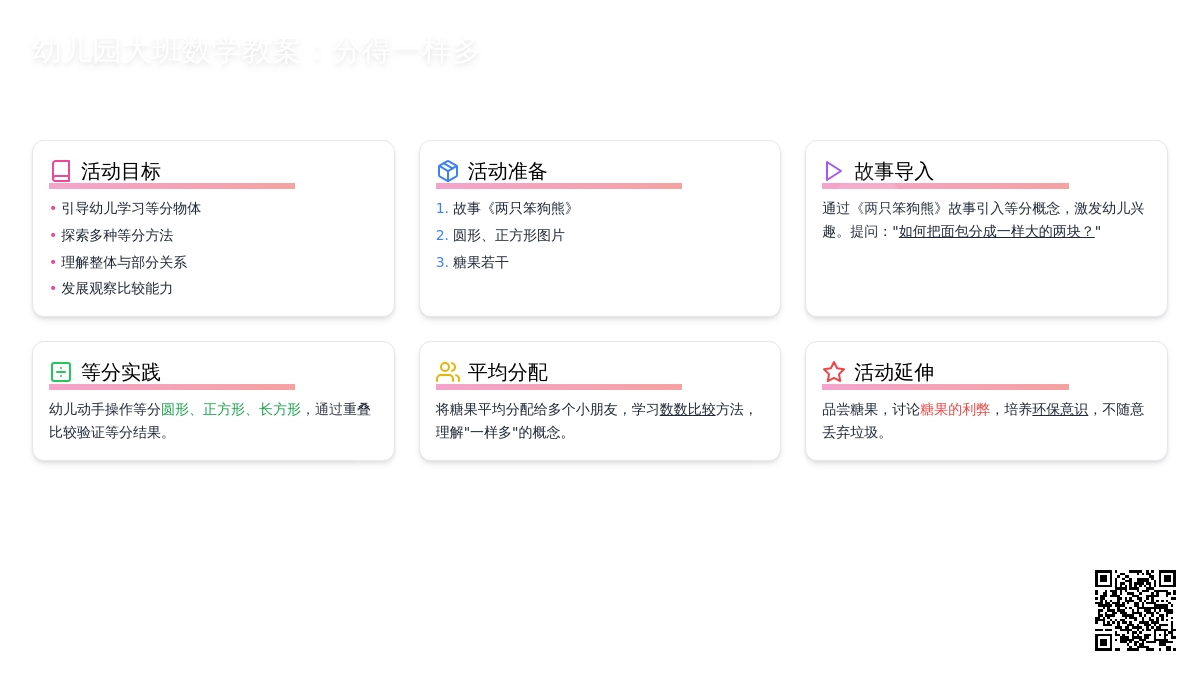
Task: Click the green division icon beside 等分实践
Action: click(x=61, y=372)
